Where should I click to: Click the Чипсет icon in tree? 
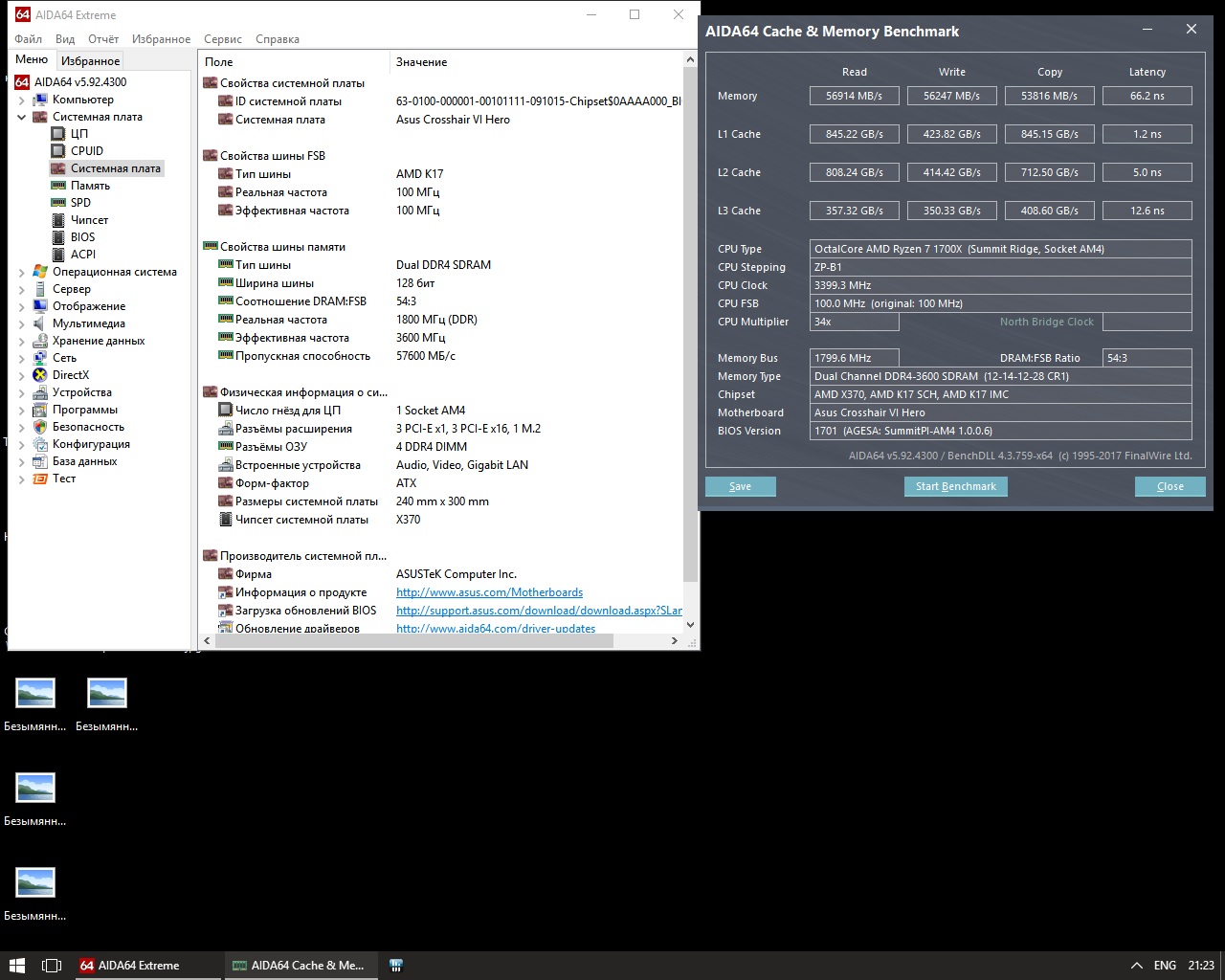pyautogui.click(x=58, y=220)
